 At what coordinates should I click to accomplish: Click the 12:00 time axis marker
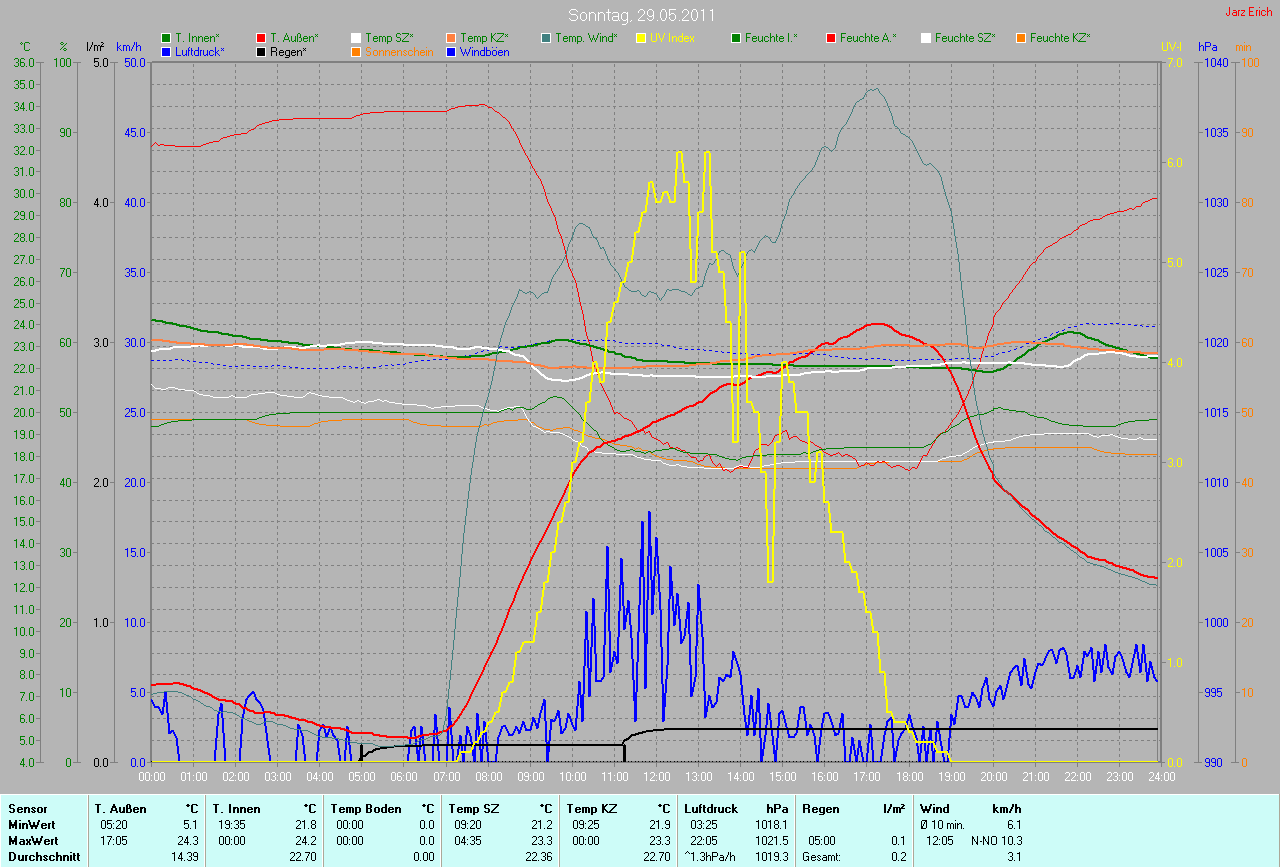656,776
